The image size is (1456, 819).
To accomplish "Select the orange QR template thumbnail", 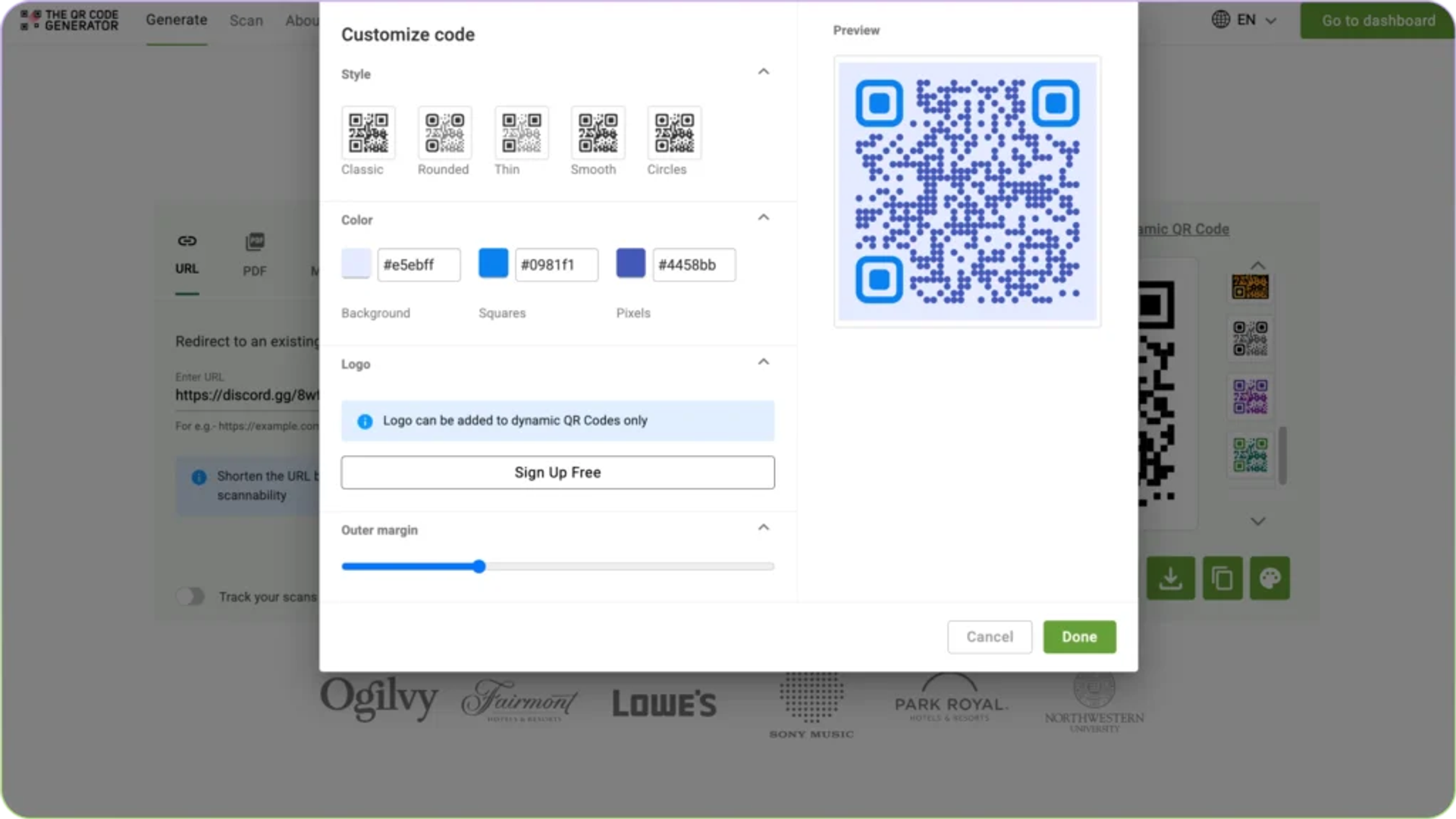I will 1250,287.
